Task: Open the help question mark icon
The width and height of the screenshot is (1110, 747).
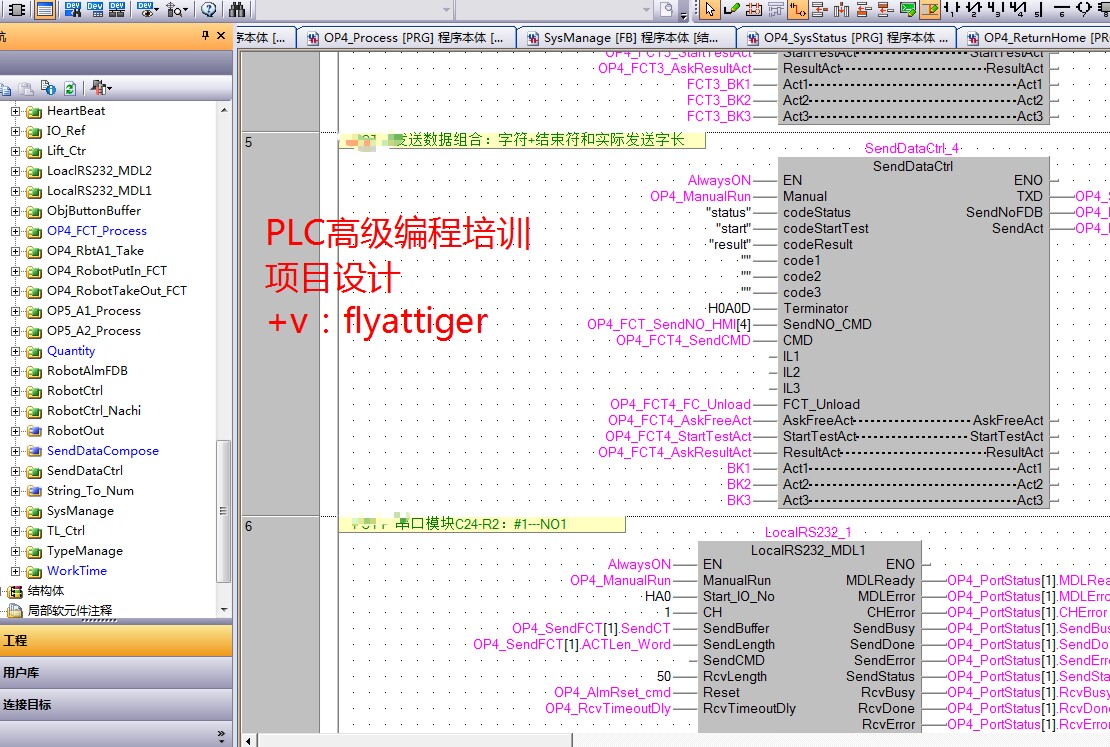Action: [x=209, y=9]
